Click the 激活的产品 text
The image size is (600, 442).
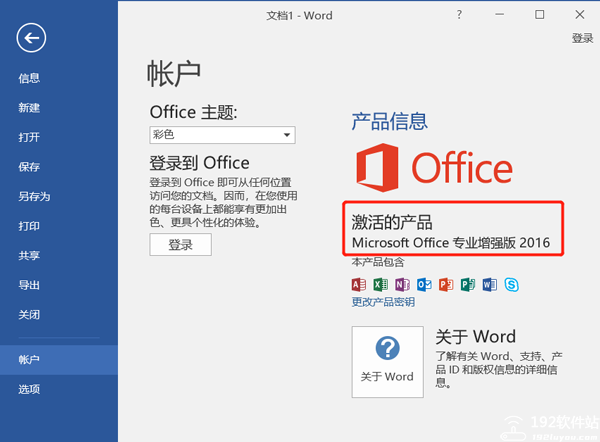coord(392,222)
